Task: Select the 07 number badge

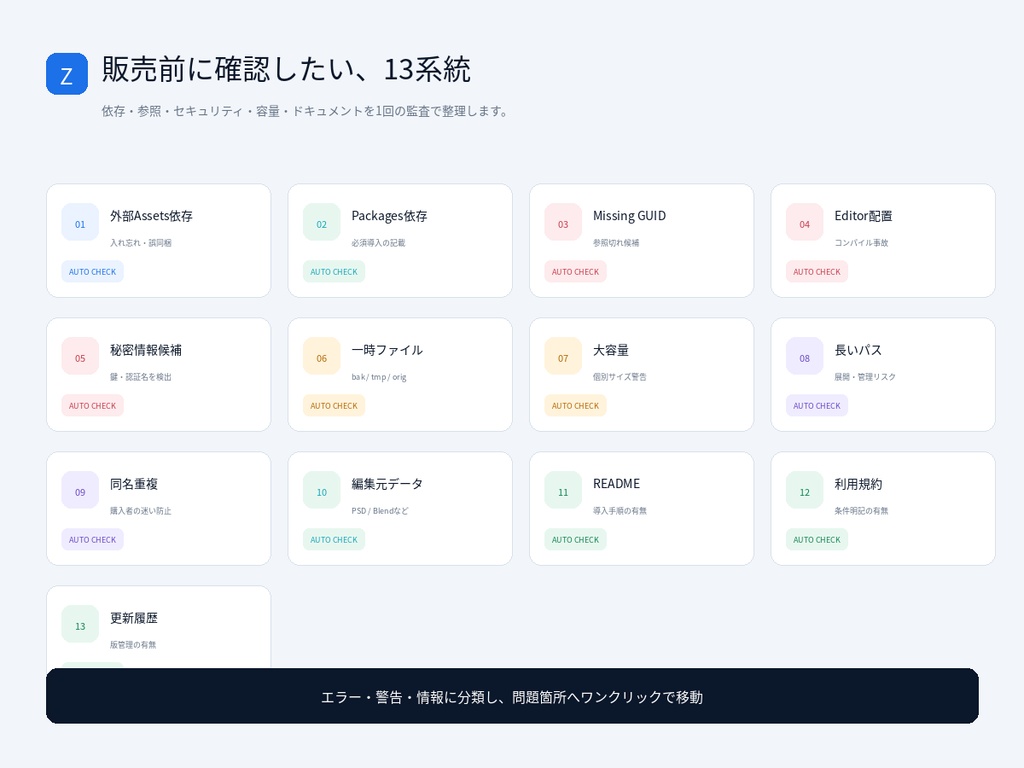Action: tap(563, 356)
